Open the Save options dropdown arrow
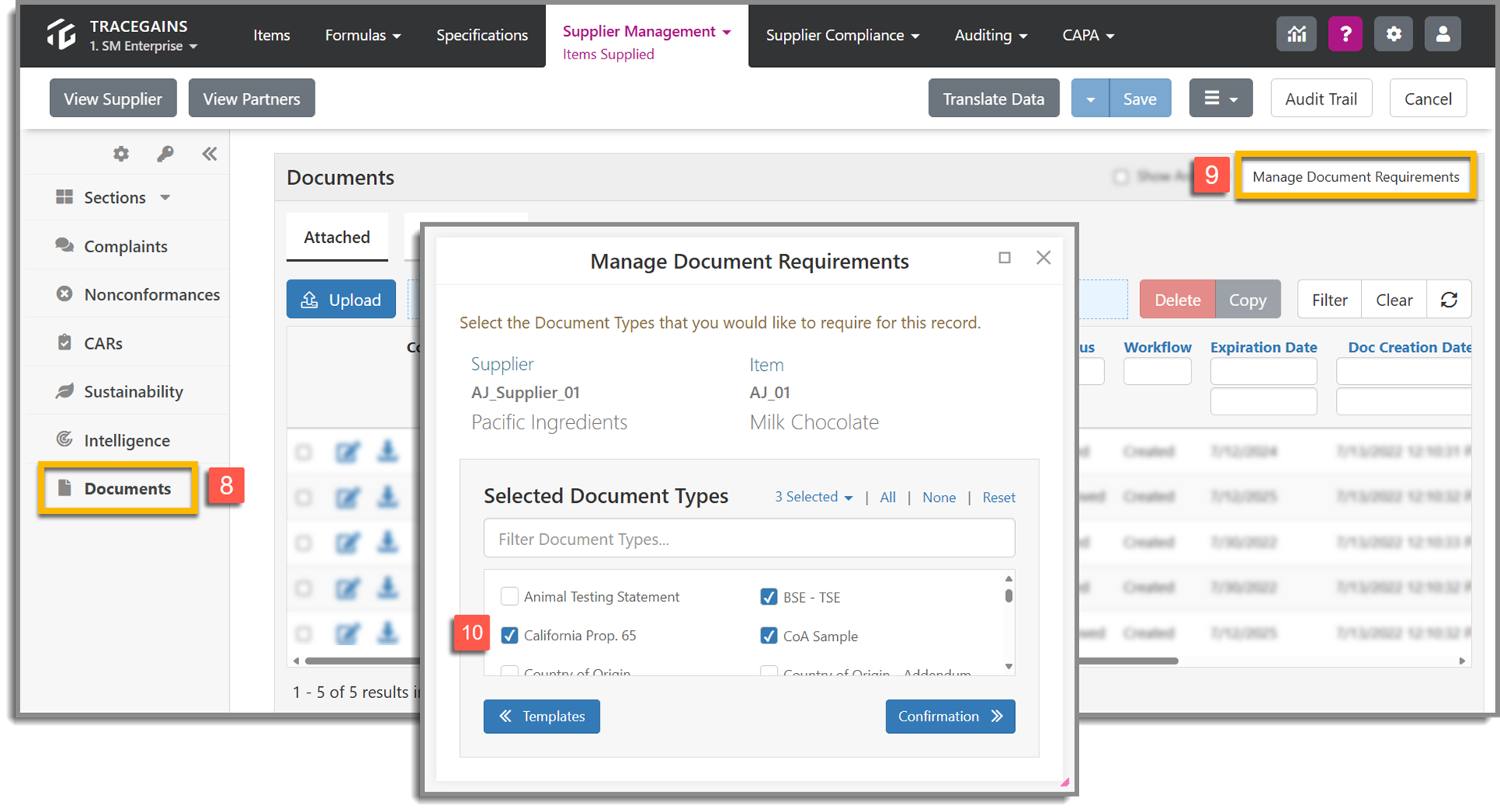1500x812 pixels. 1090,98
